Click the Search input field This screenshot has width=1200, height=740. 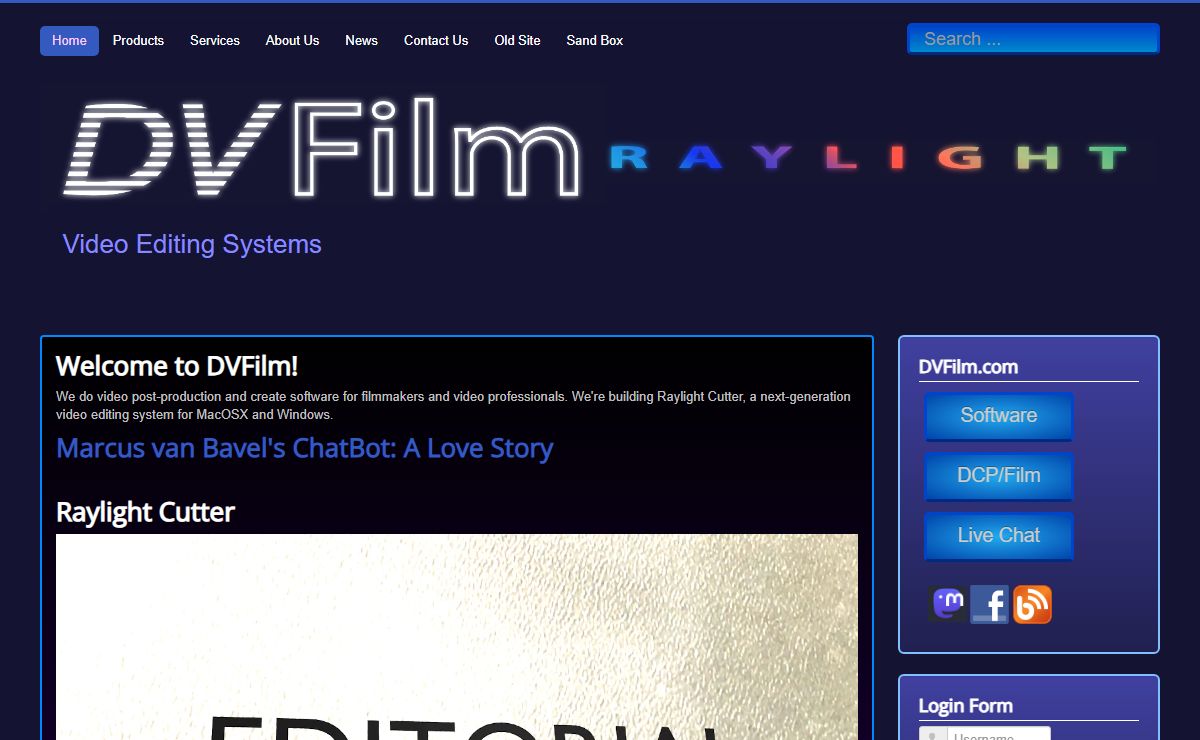pyautogui.click(x=1033, y=39)
